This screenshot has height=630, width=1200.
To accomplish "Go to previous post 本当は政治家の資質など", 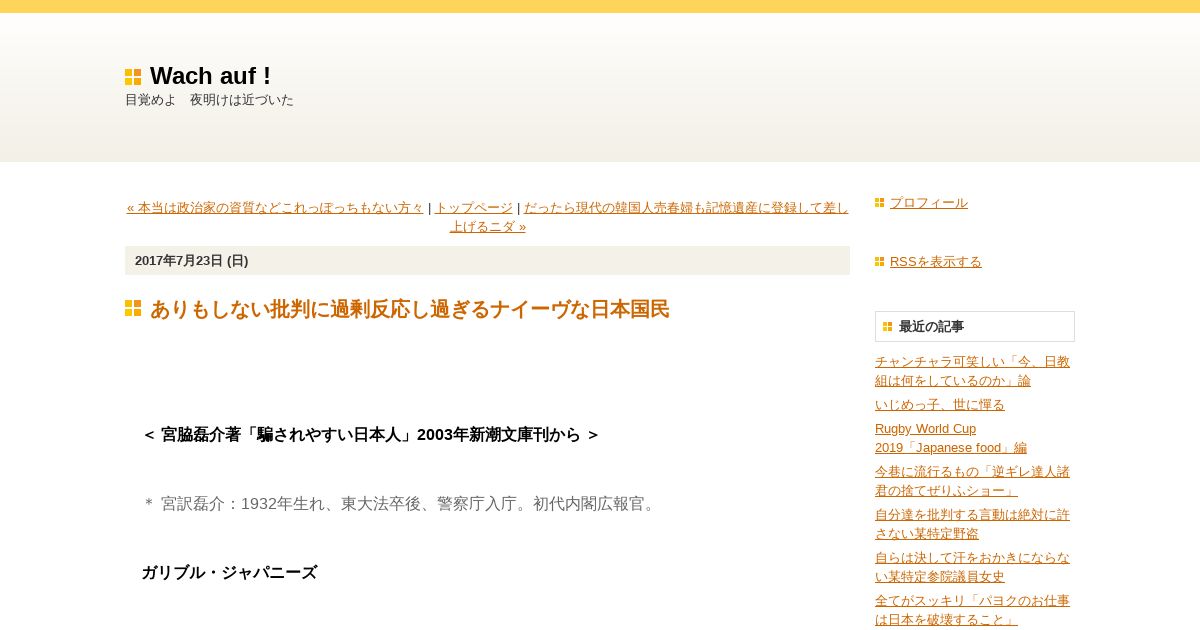I will coord(275,208).
